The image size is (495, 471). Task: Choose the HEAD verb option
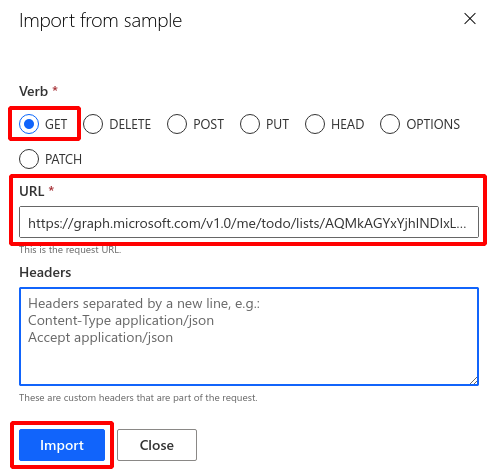click(x=315, y=124)
